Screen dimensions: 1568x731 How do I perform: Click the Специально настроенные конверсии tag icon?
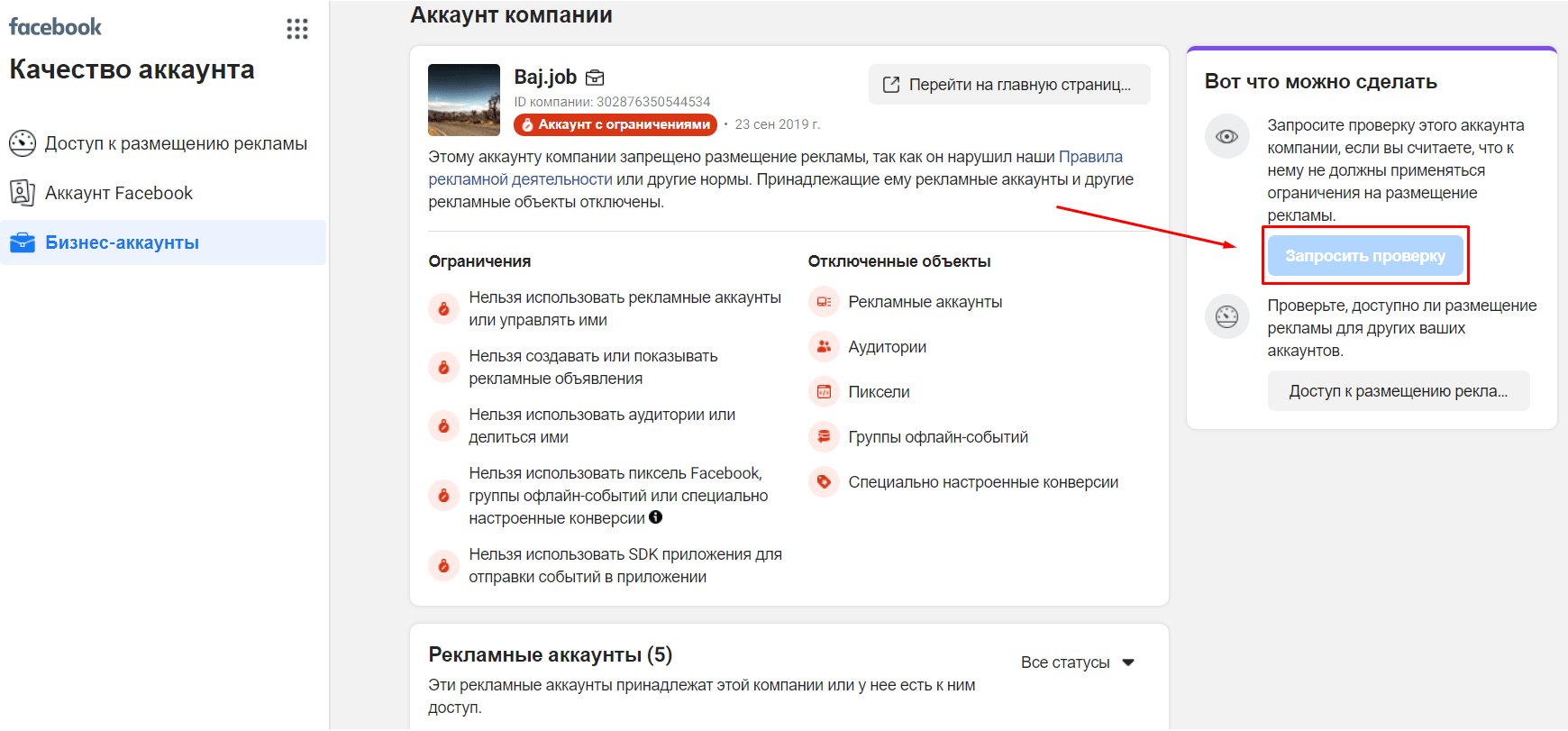tap(824, 482)
